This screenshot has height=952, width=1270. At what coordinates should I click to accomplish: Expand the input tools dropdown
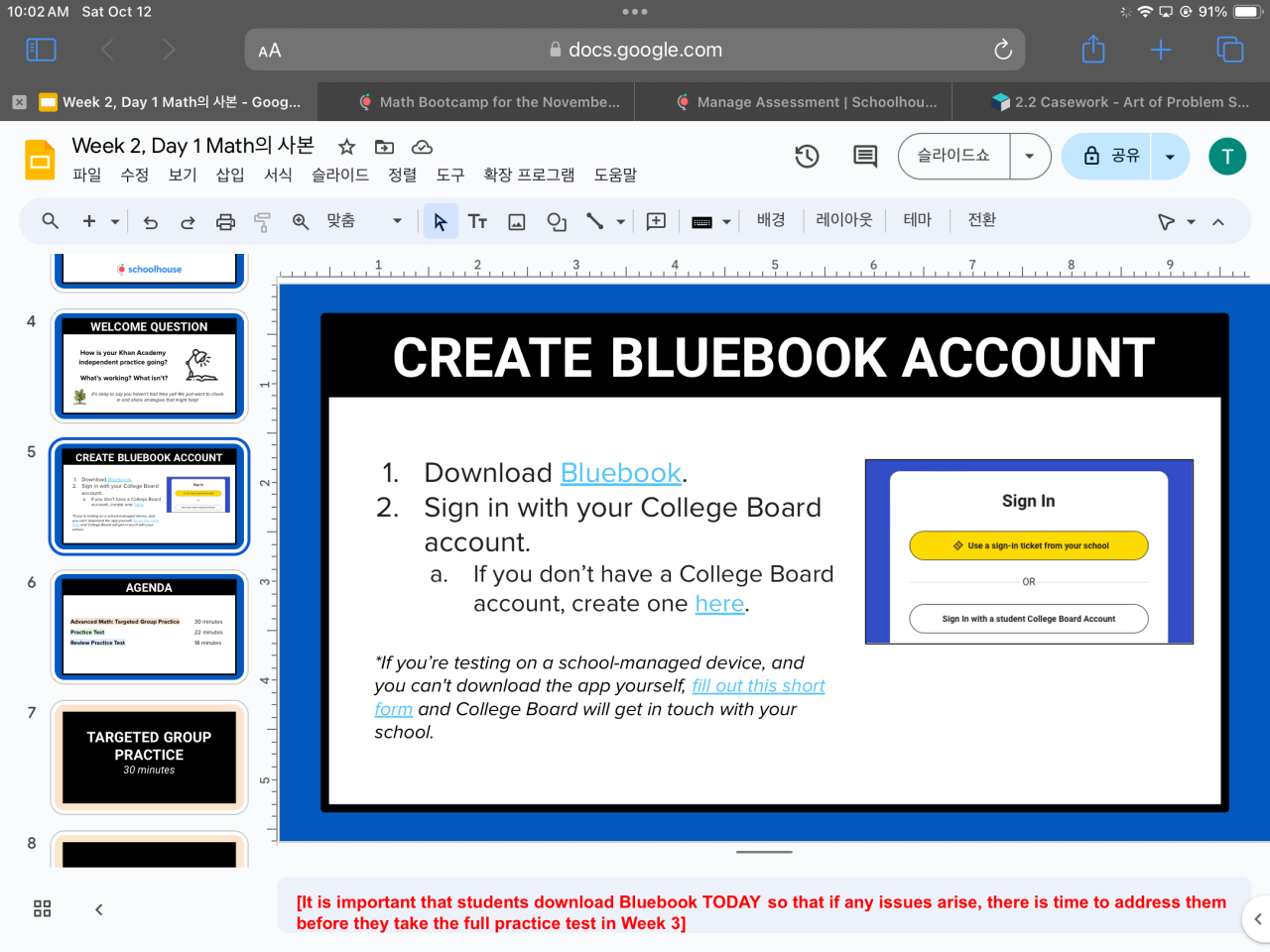click(727, 222)
